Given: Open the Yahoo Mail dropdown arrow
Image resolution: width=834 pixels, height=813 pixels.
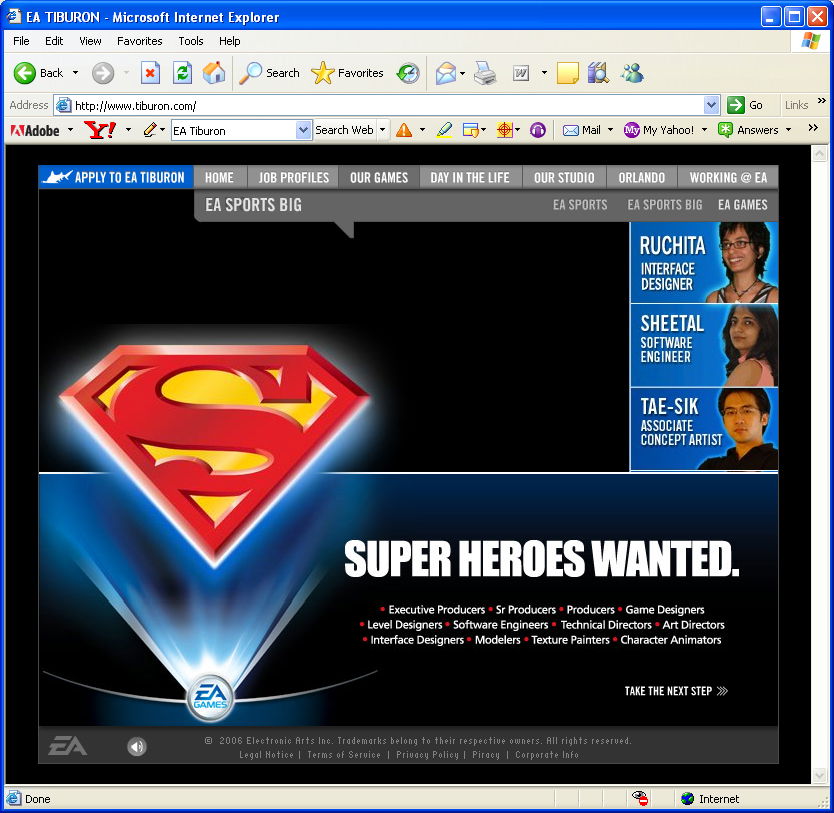Looking at the screenshot, I should 611,130.
